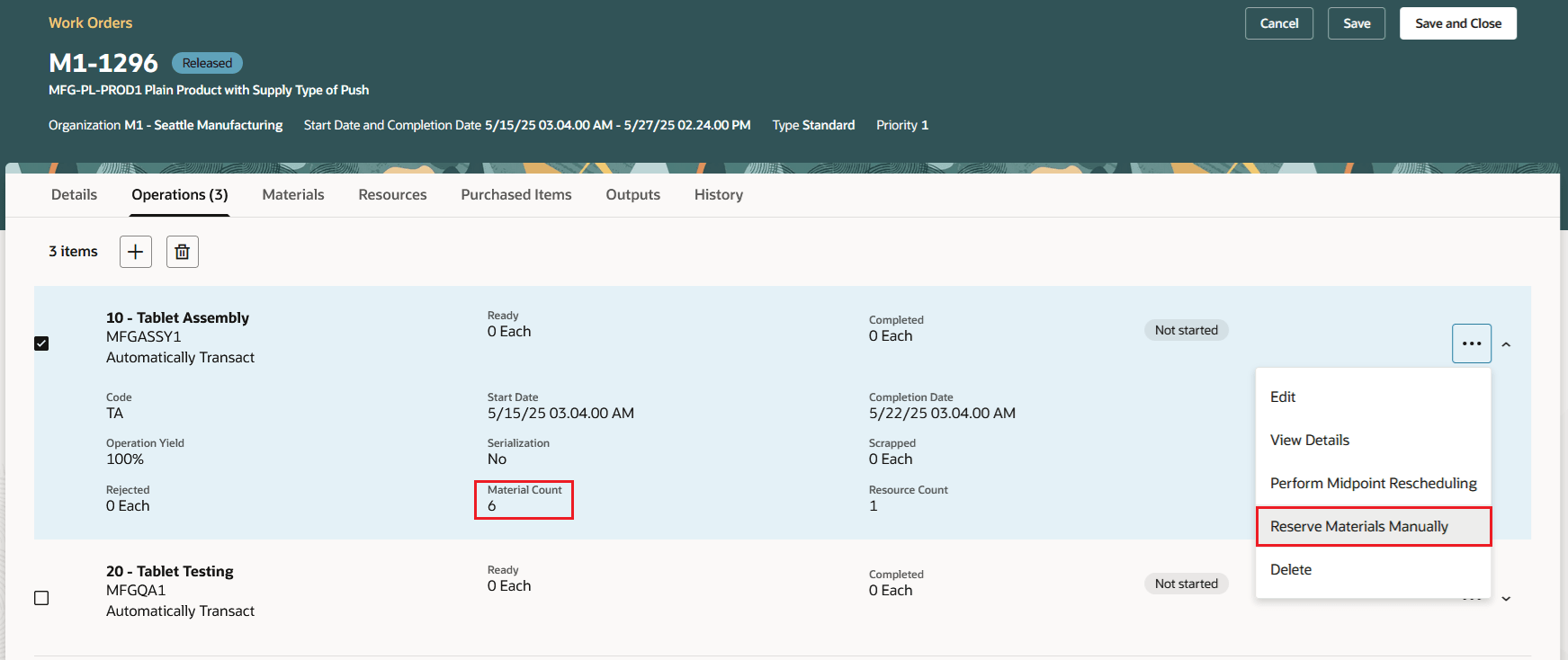Select the Tablet Testing operation checkbox
This screenshot has height=660, width=1568.
tap(41, 598)
